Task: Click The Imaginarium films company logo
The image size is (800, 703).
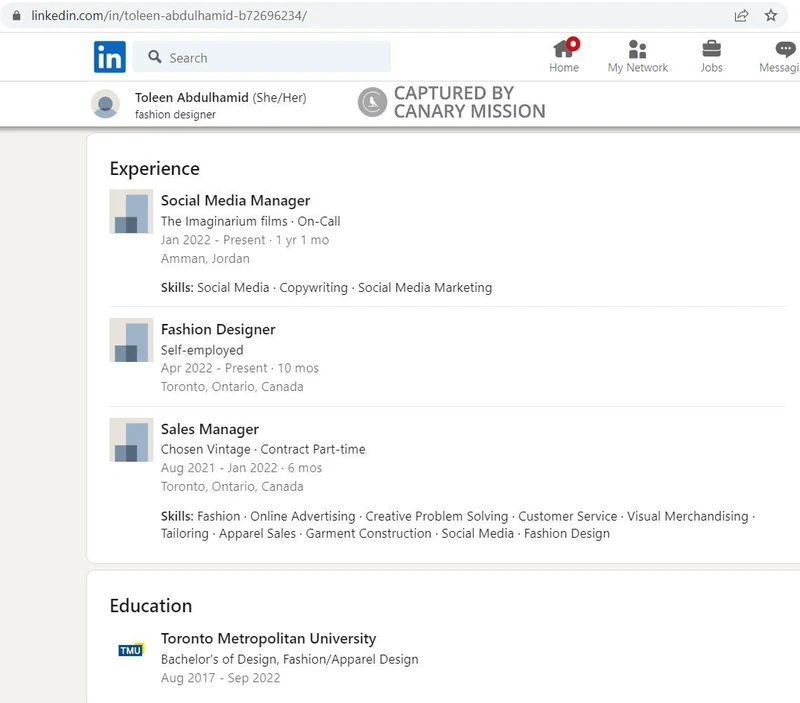Action: [131, 211]
